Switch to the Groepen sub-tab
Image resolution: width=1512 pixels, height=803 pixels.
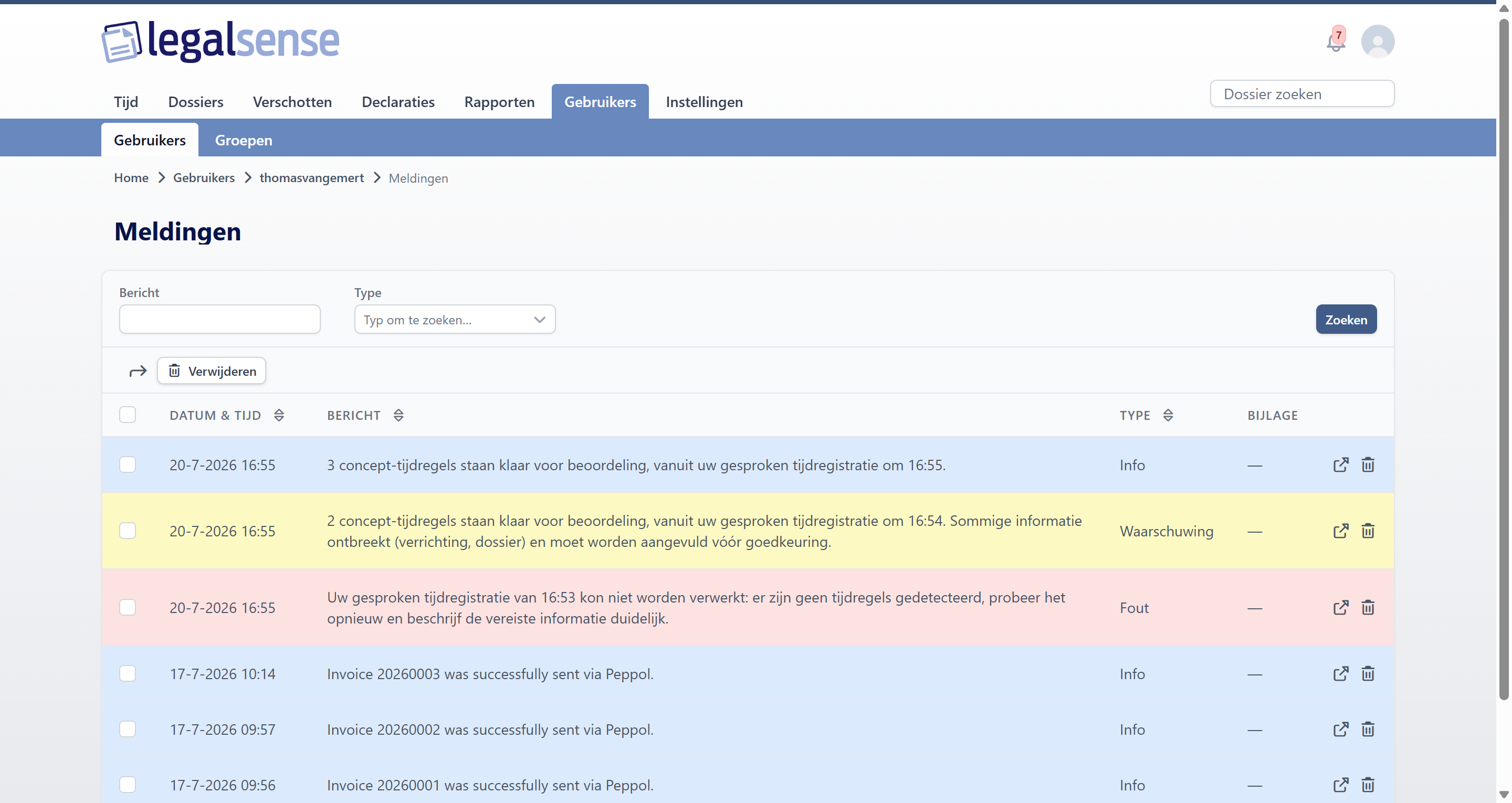244,140
